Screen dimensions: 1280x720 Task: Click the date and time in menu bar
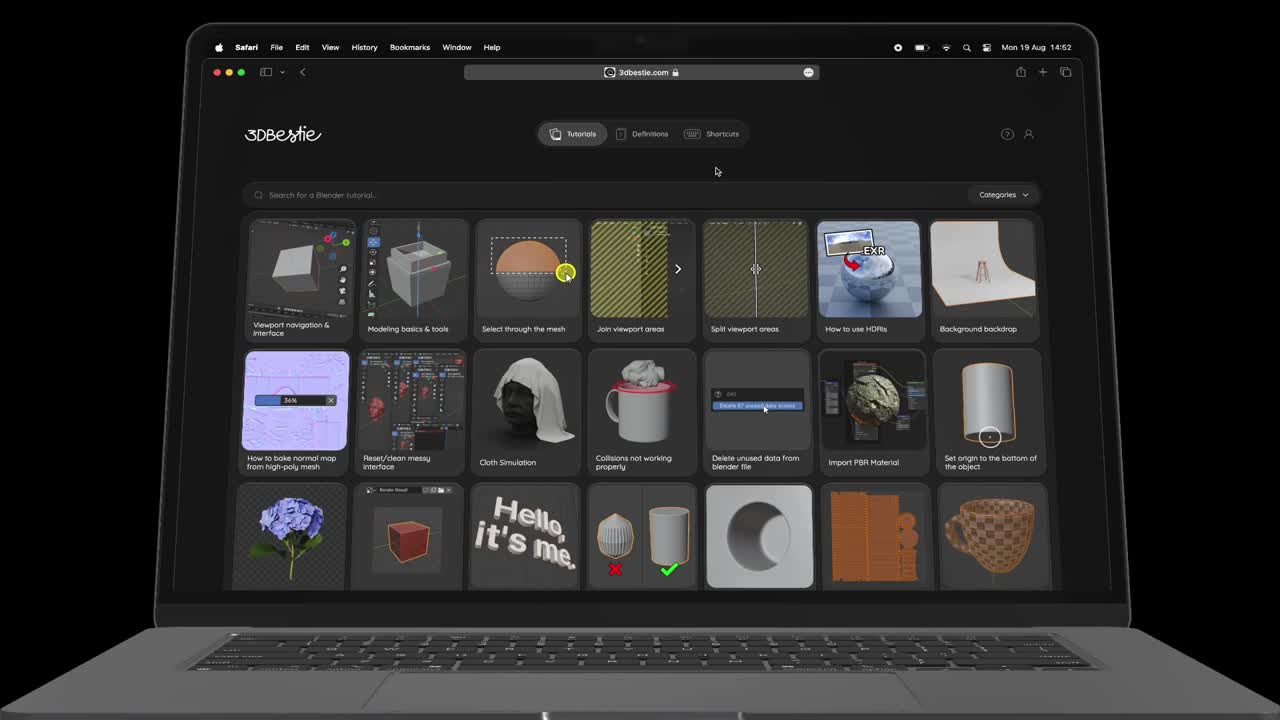[x=1036, y=47]
